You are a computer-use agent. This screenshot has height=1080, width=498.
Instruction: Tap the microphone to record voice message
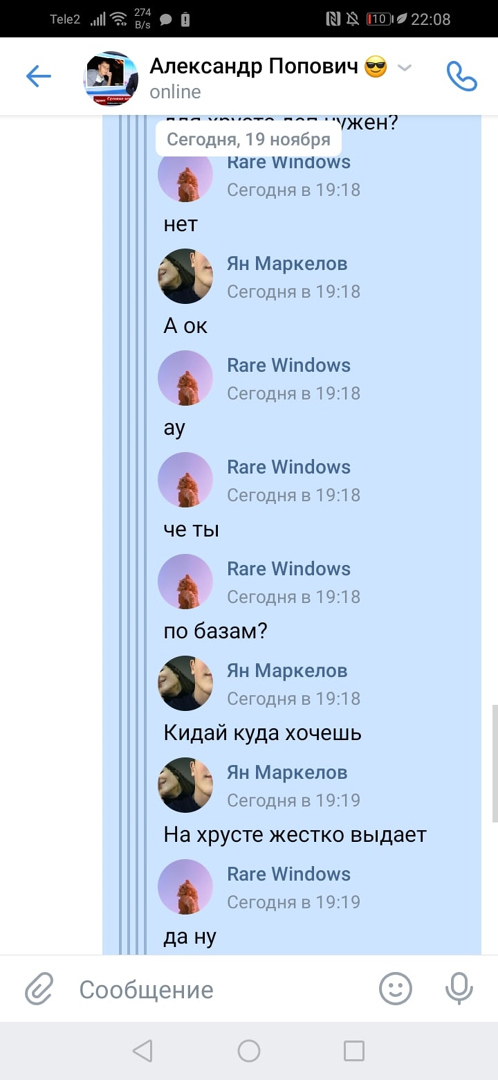click(x=459, y=989)
